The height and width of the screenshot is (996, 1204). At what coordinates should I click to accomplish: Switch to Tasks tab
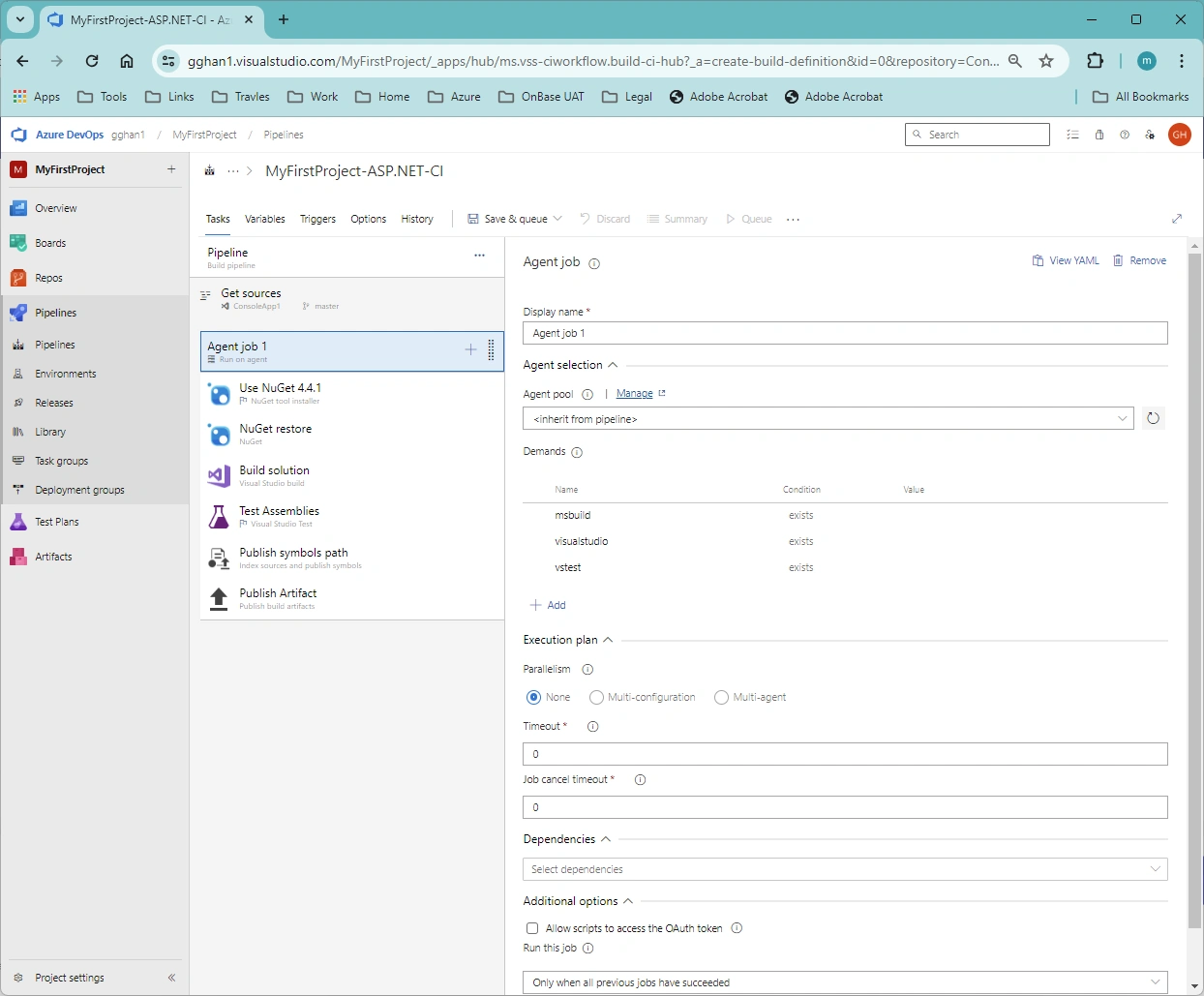(218, 219)
